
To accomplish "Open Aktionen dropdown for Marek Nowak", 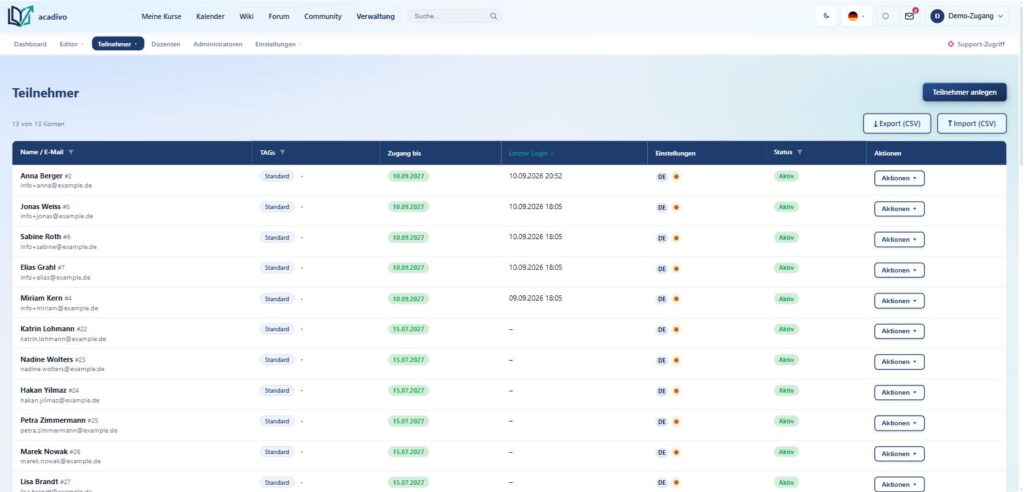I will coord(899,453).
